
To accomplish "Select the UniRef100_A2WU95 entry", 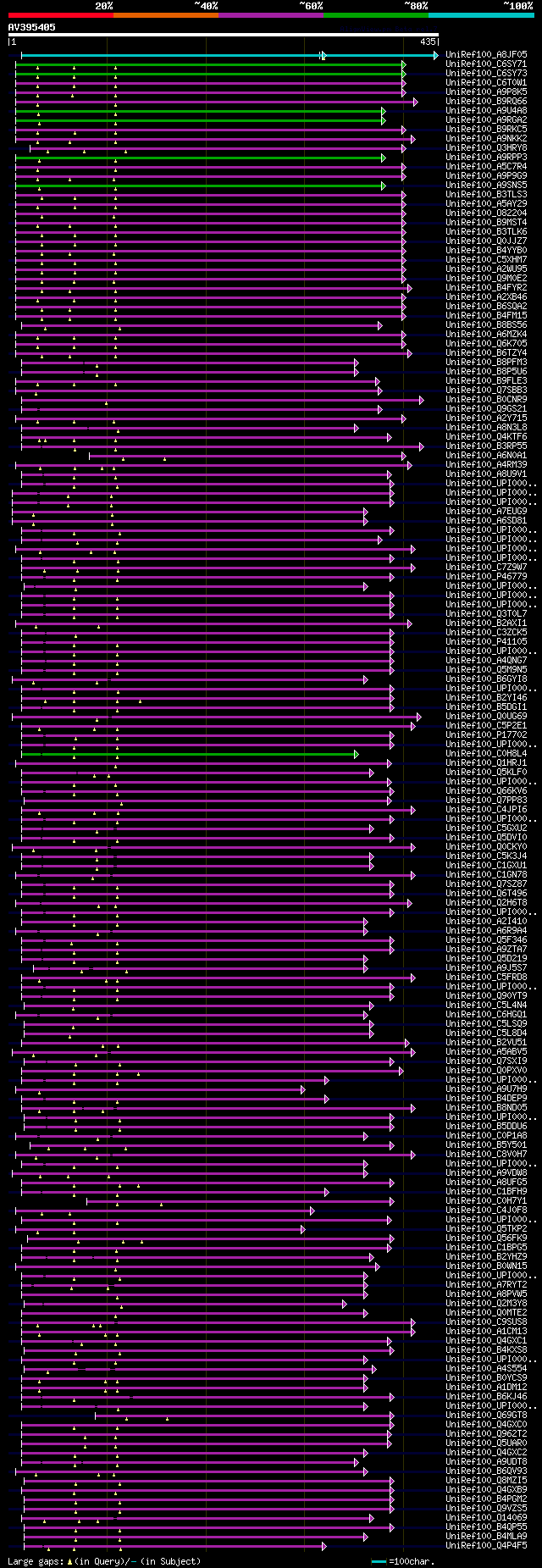I will [x=486, y=269].
